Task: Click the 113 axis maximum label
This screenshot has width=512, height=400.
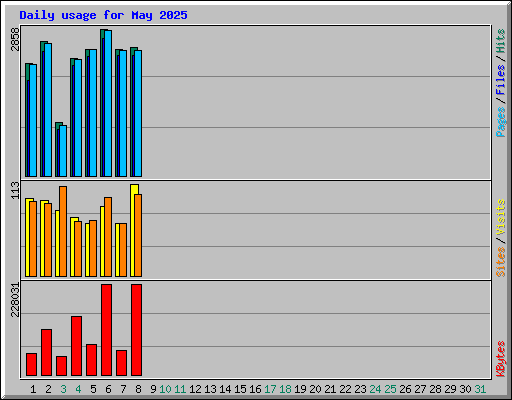Action: 15,190
